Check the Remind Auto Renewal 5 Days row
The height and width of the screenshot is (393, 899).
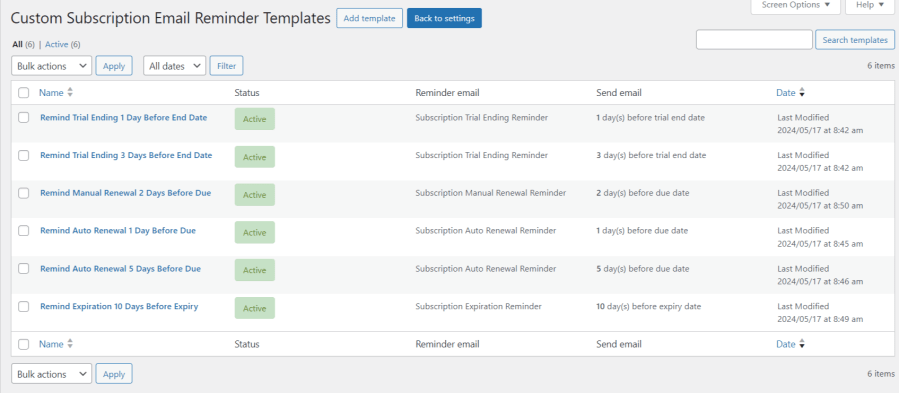tap(24, 269)
